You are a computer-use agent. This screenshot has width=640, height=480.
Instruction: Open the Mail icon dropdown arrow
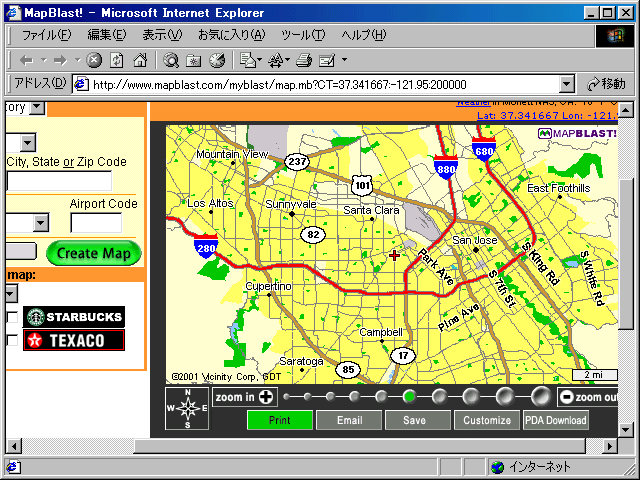click(x=260, y=60)
